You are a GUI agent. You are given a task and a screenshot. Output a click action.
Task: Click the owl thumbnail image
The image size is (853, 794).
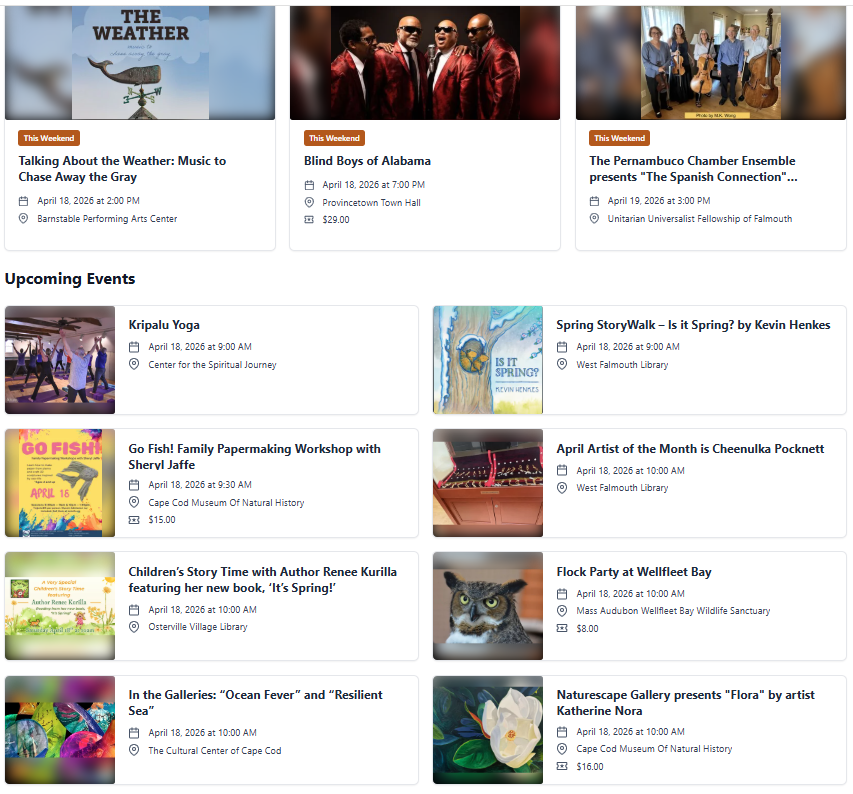[x=488, y=606]
